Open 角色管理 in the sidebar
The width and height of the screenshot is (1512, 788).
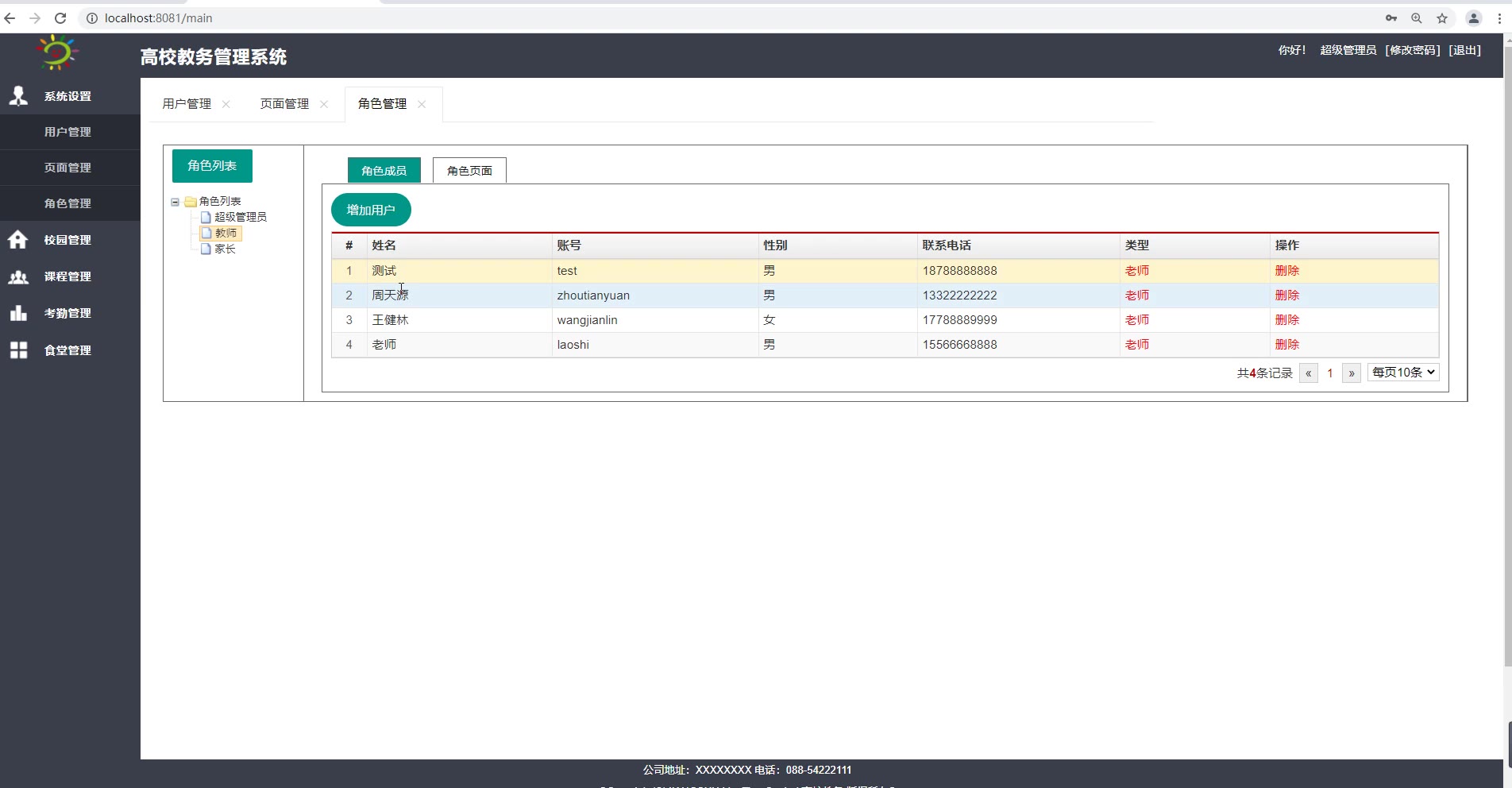[70, 203]
